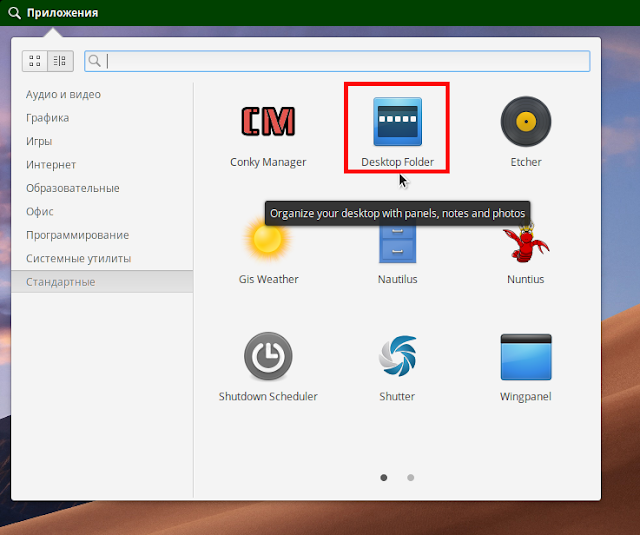Go to first page dot indicator
Viewport: 640px width, 535px height.
pyautogui.click(x=384, y=477)
